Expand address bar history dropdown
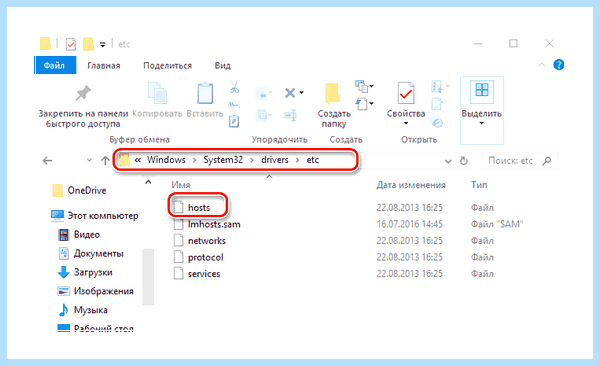The height and width of the screenshot is (366, 600). (448, 161)
